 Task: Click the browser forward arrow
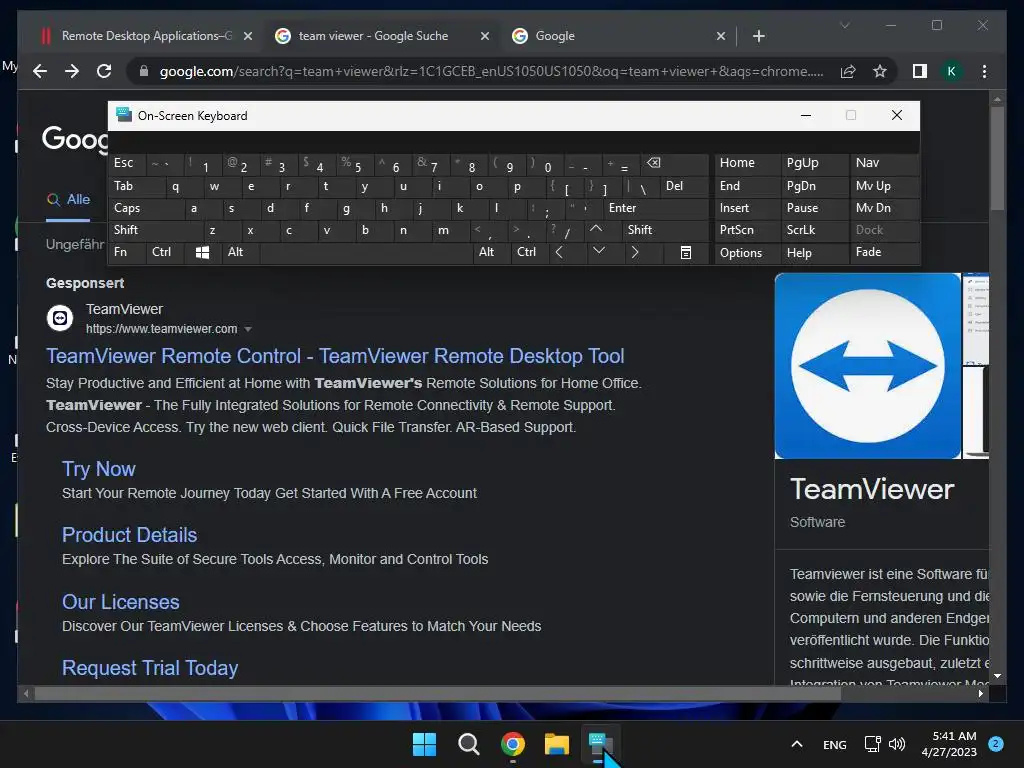coord(72,71)
